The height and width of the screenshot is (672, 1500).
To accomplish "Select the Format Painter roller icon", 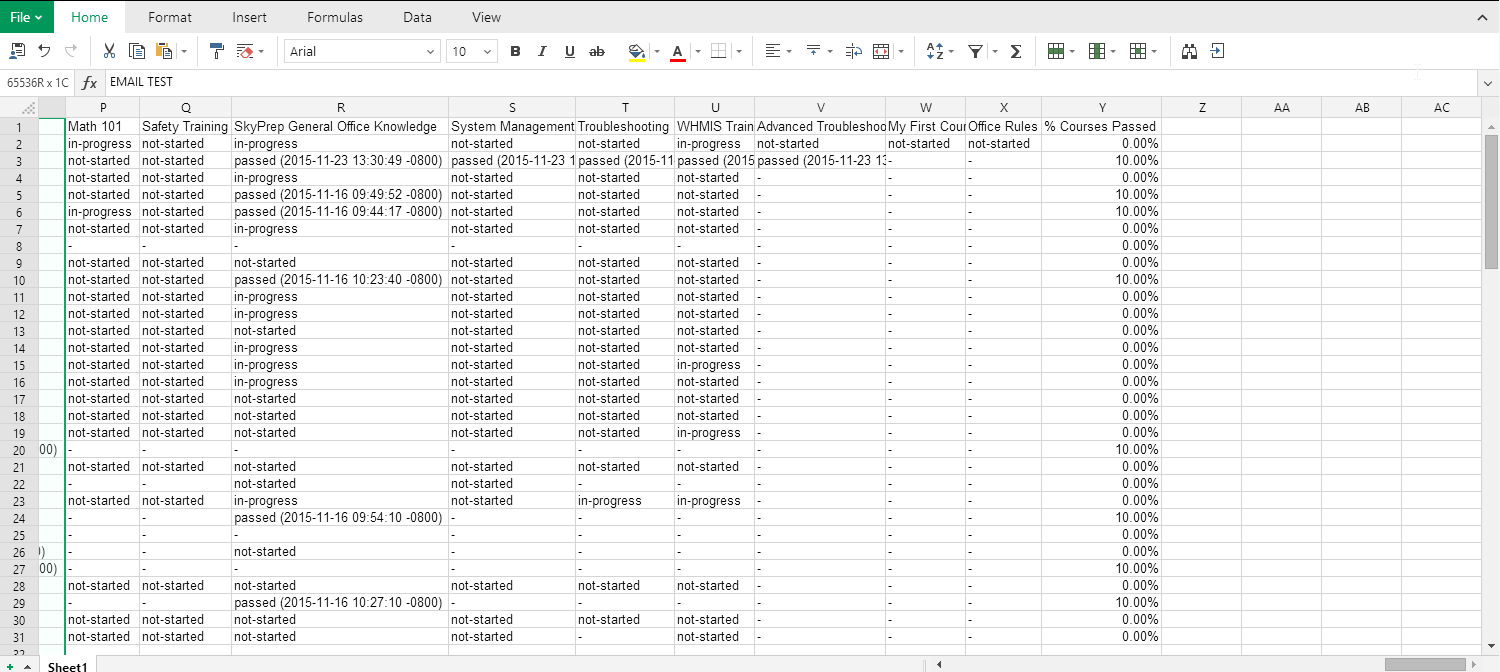I will [x=217, y=51].
